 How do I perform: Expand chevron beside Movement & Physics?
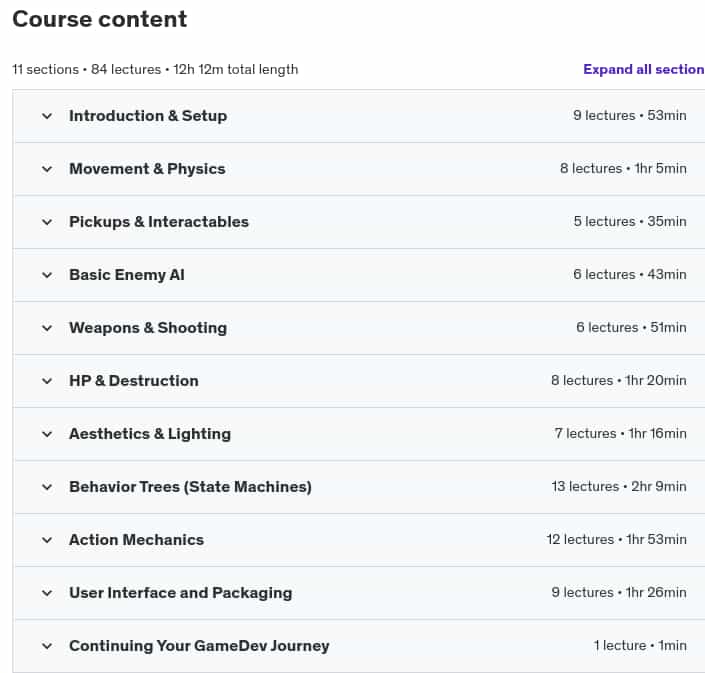47,169
